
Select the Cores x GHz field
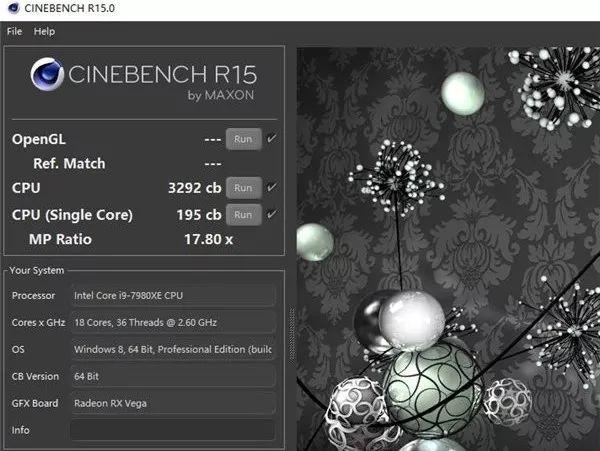pyautogui.click(x=172, y=323)
